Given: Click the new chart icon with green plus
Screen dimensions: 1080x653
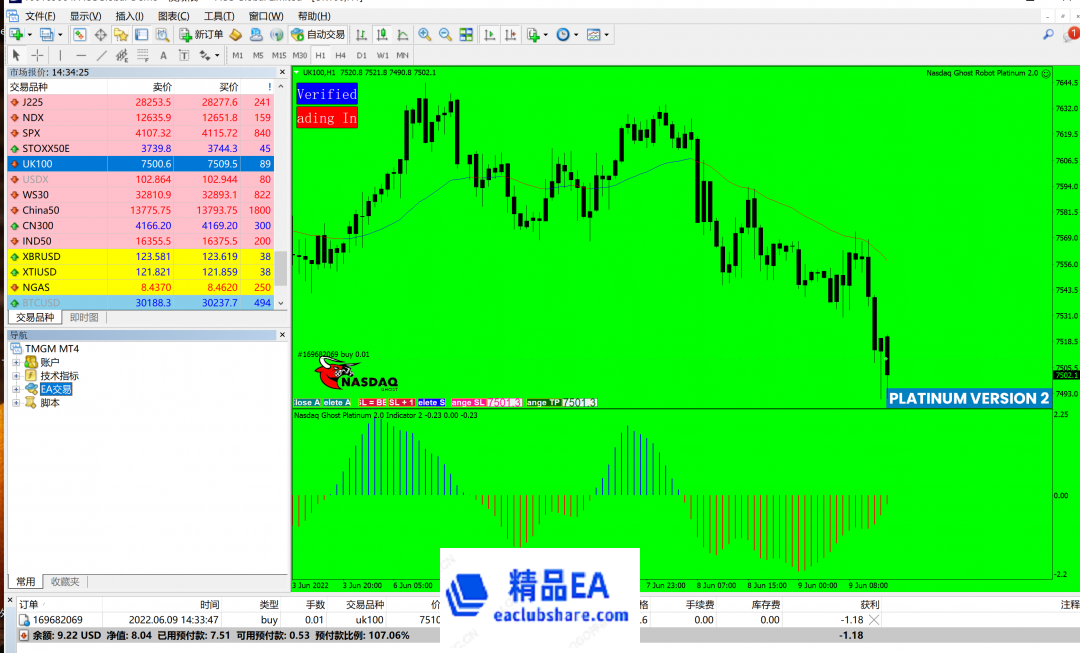Looking at the screenshot, I should click(17, 34).
